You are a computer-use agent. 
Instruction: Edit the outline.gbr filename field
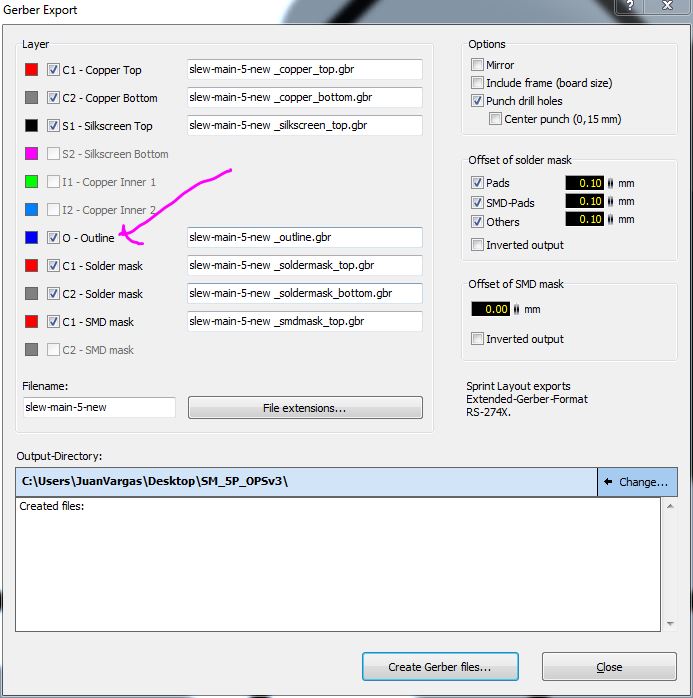pos(304,237)
